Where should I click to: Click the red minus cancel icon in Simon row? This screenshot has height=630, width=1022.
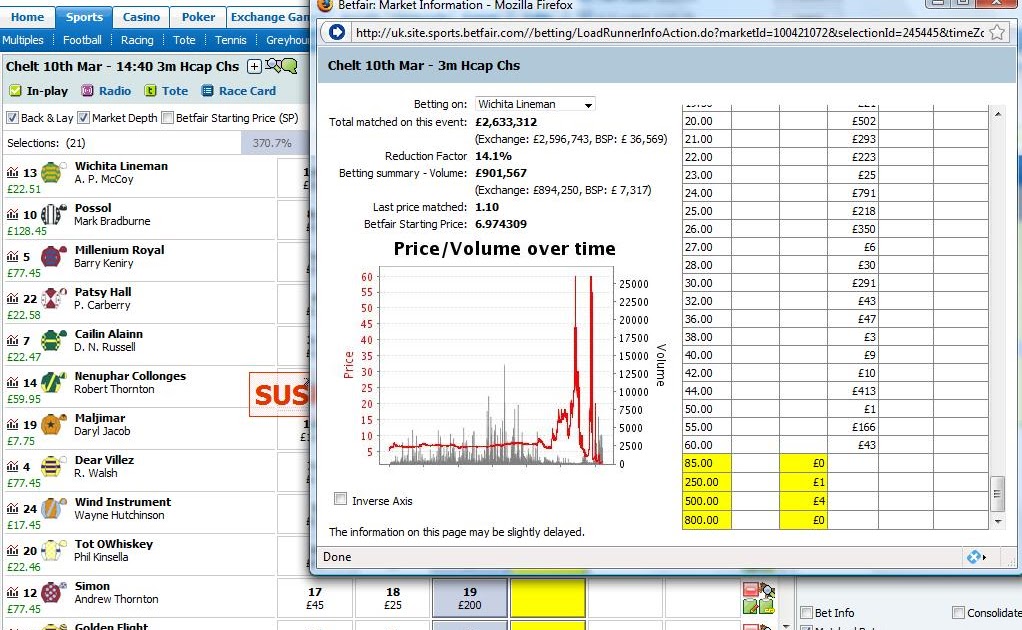coord(750,590)
